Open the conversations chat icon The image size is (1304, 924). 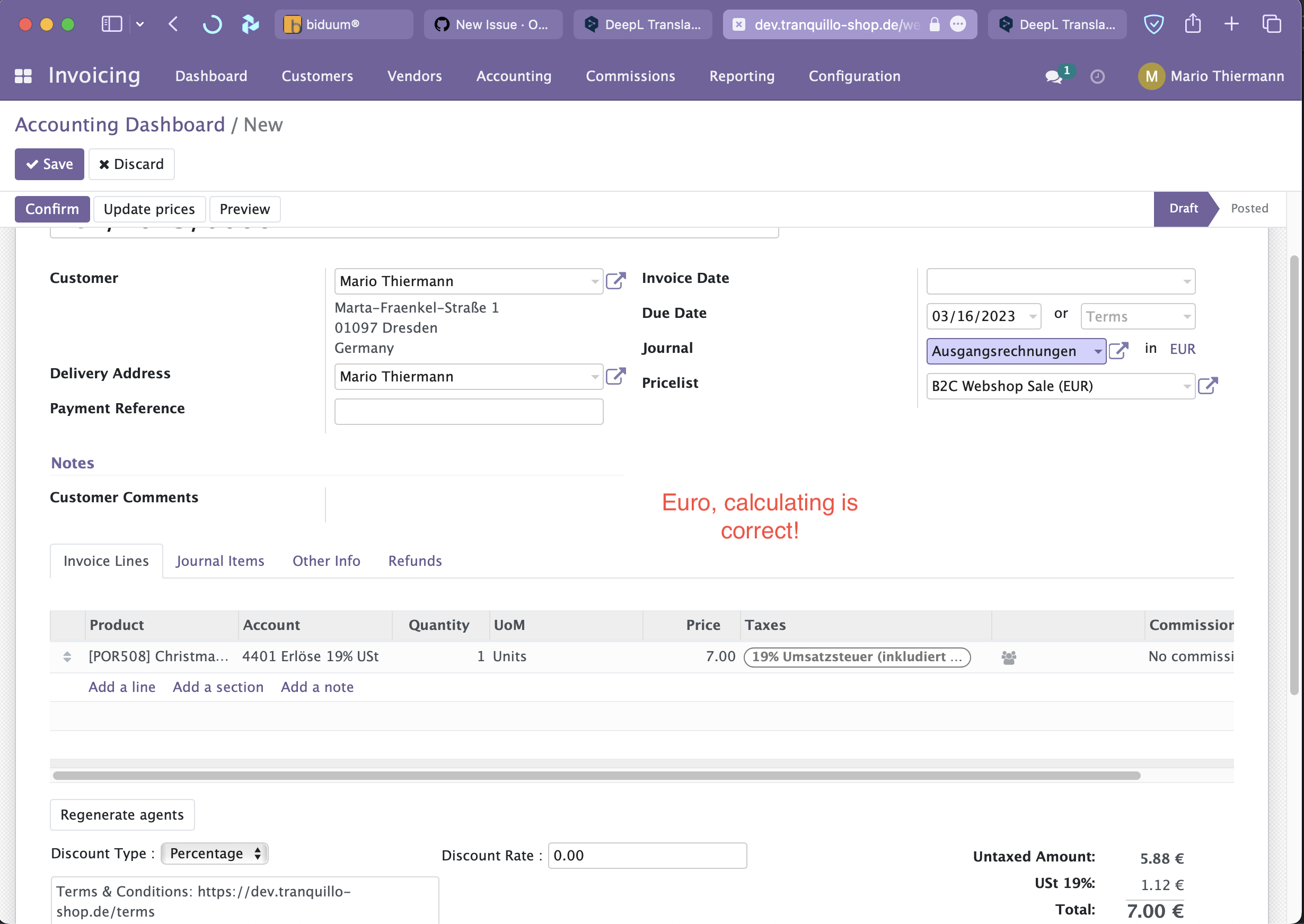pos(1054,76)
